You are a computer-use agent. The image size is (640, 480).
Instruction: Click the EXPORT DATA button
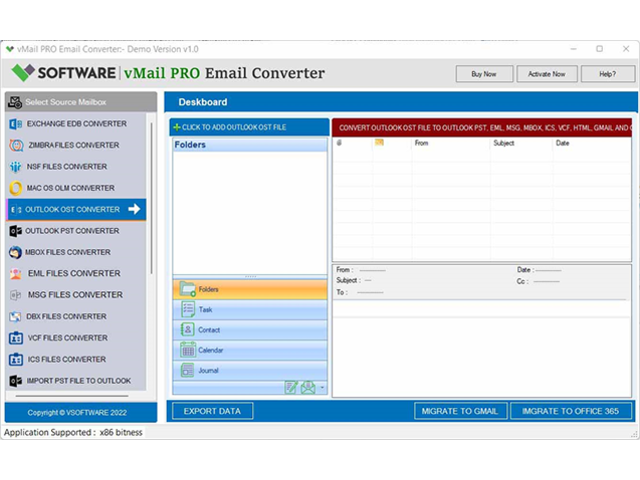[x=212, y=411]
